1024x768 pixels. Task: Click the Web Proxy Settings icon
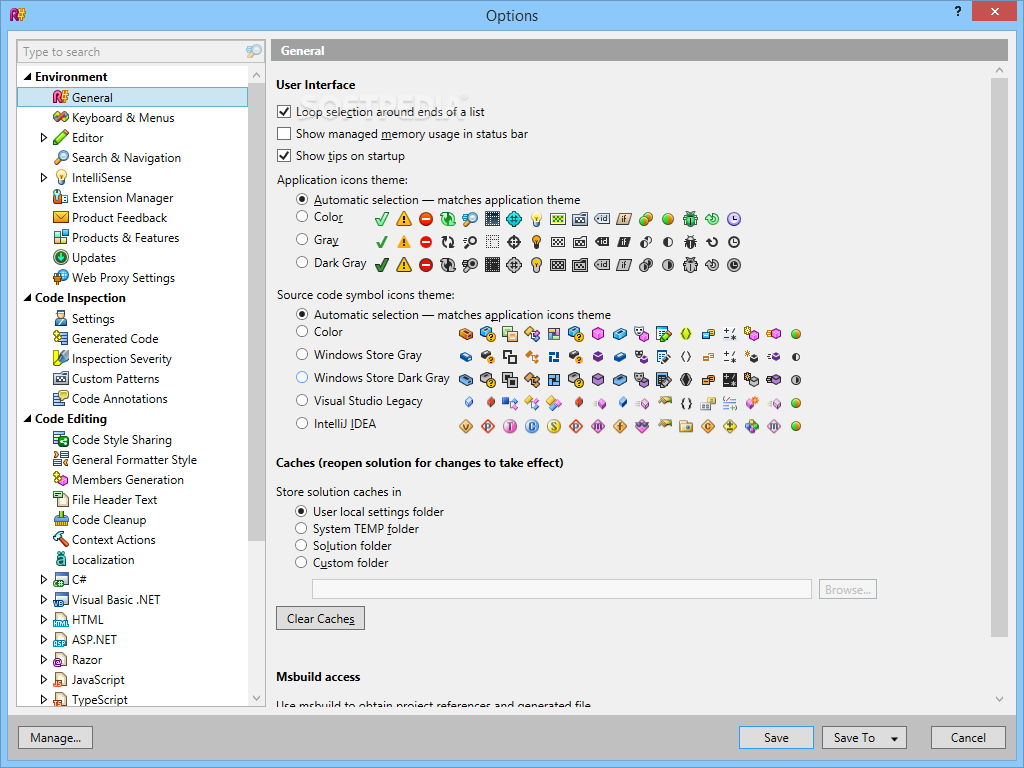click(x=61, y=278)
